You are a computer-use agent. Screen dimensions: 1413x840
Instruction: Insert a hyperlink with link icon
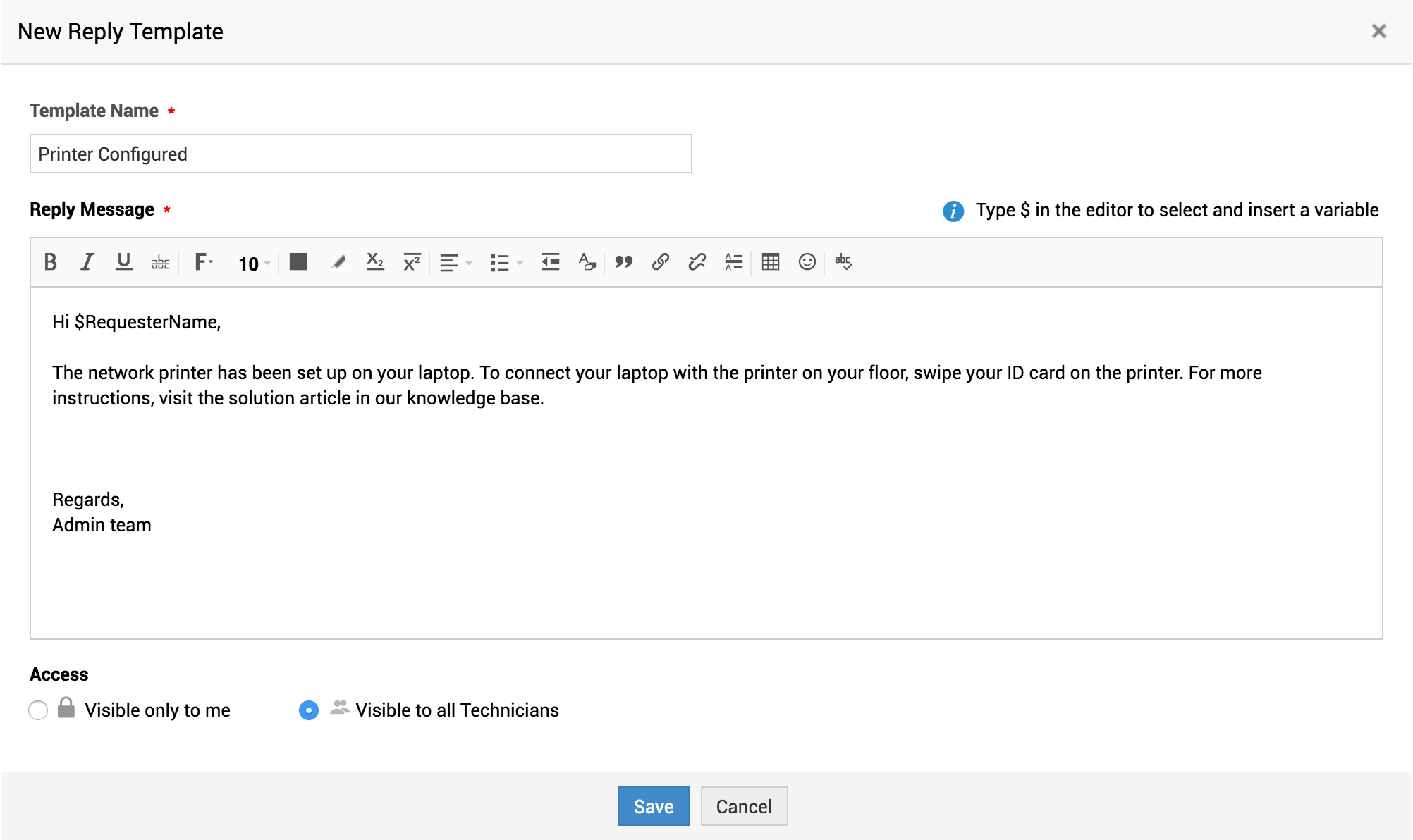click(x=660, y=262)
